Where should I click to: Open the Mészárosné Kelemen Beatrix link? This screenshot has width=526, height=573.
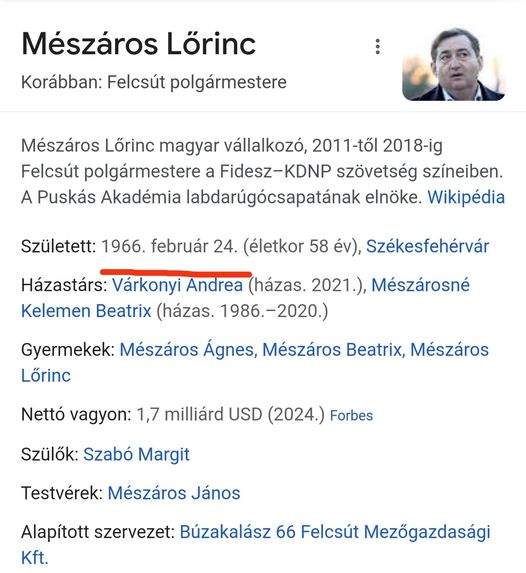420,285
